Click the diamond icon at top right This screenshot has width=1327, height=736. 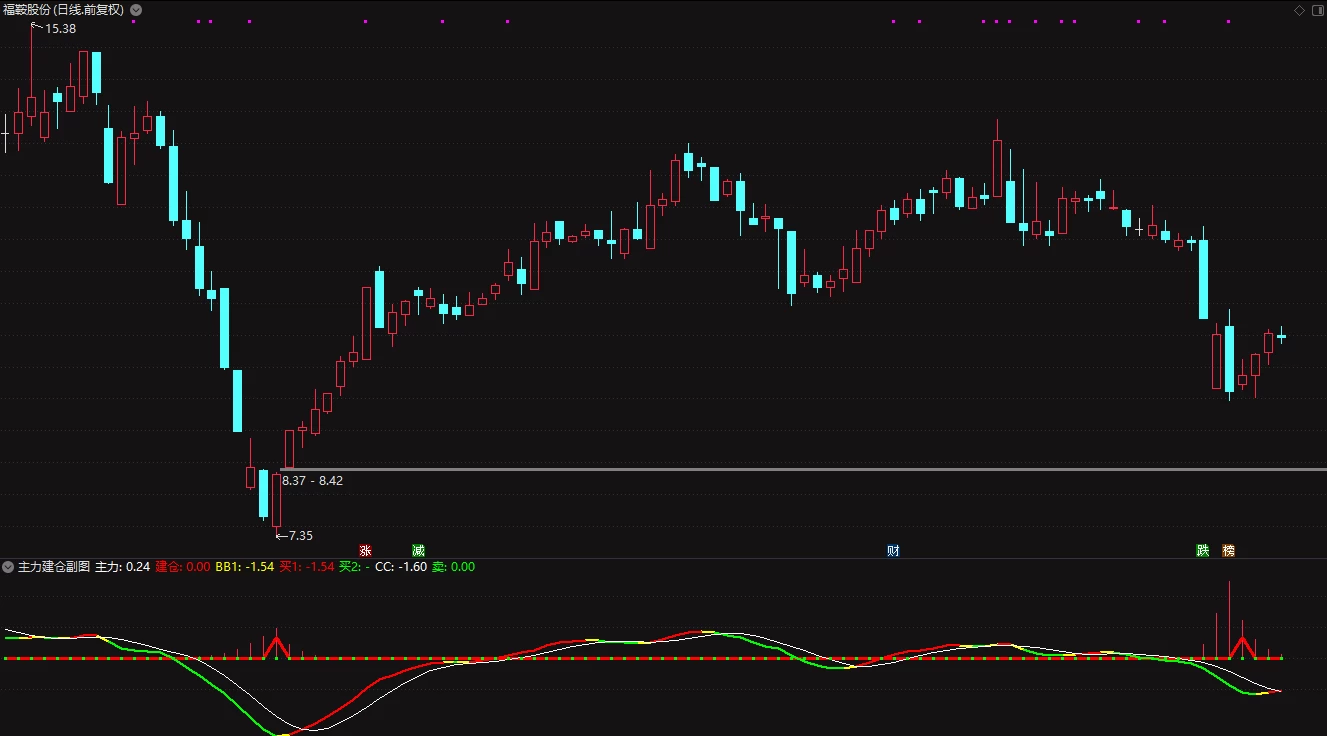[x=1299, y=10]
